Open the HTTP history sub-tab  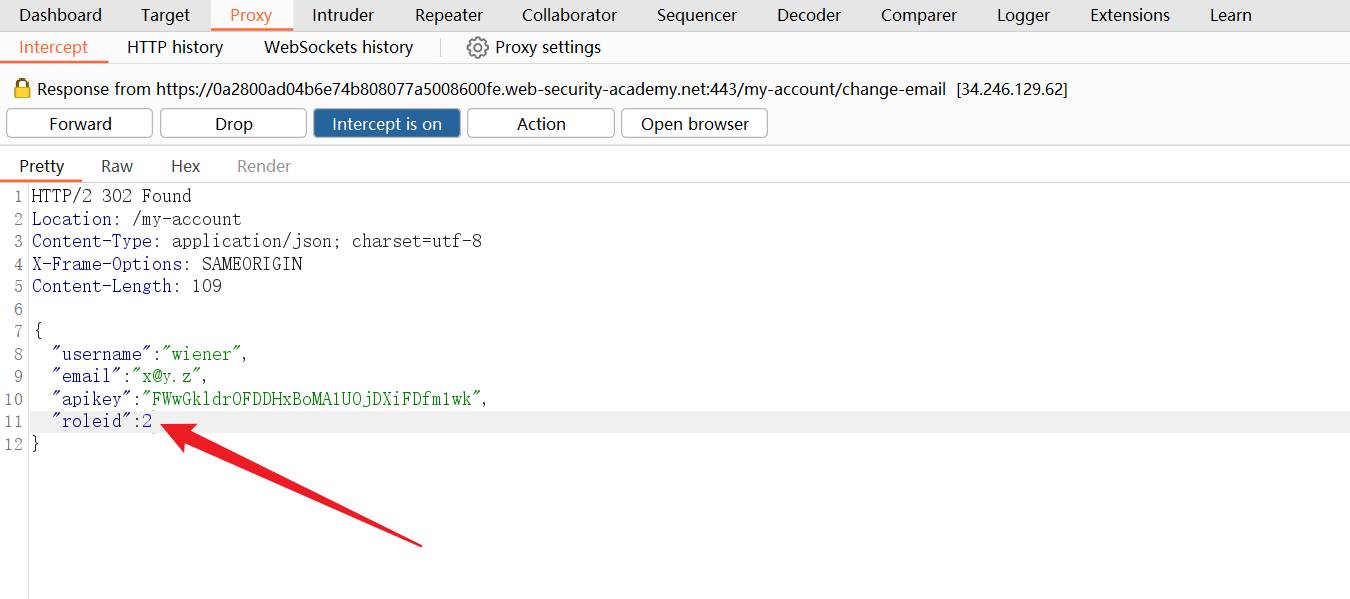click(x=175, y=47)
